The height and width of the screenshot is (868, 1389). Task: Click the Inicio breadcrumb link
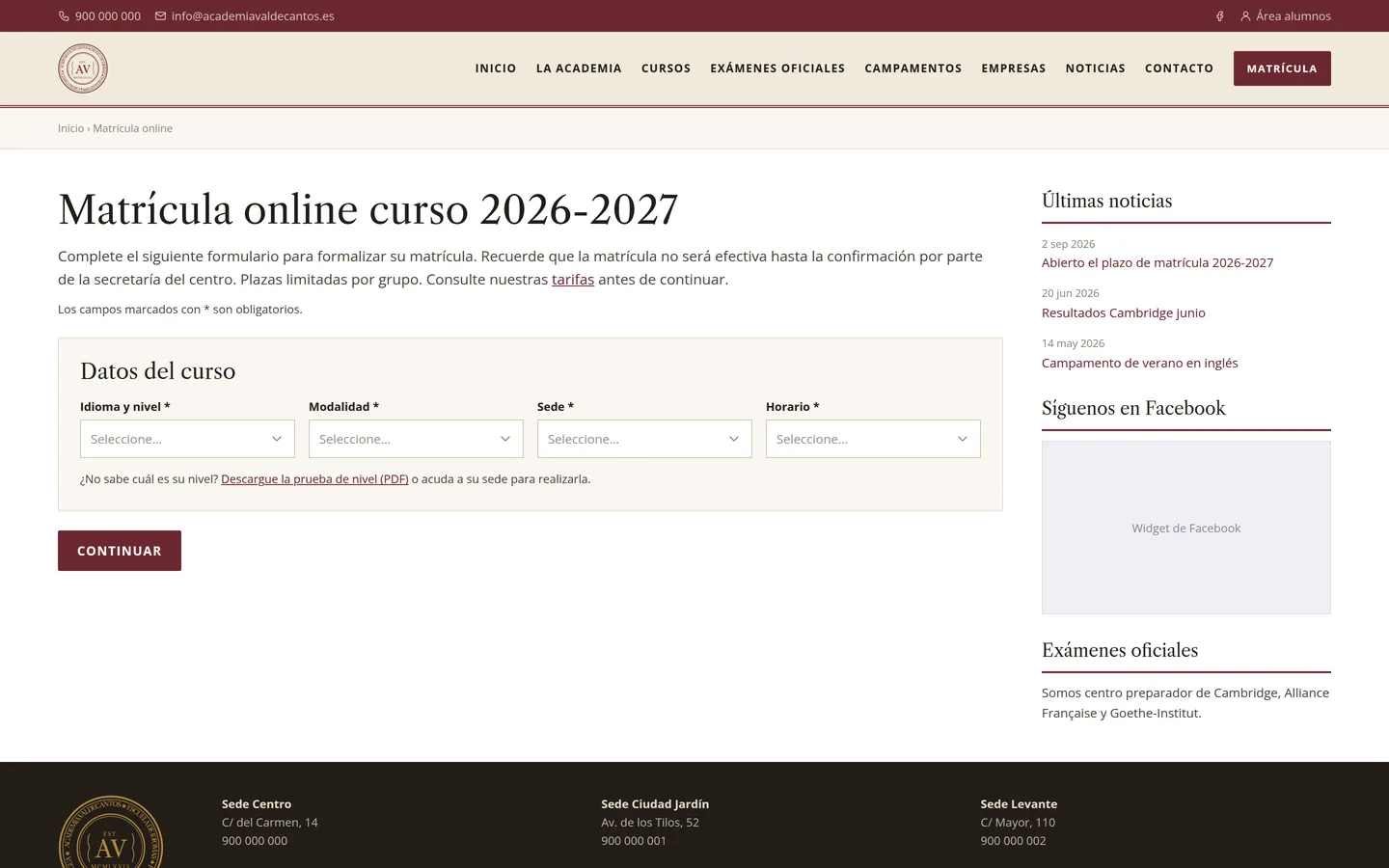click(x=70, y=128)
